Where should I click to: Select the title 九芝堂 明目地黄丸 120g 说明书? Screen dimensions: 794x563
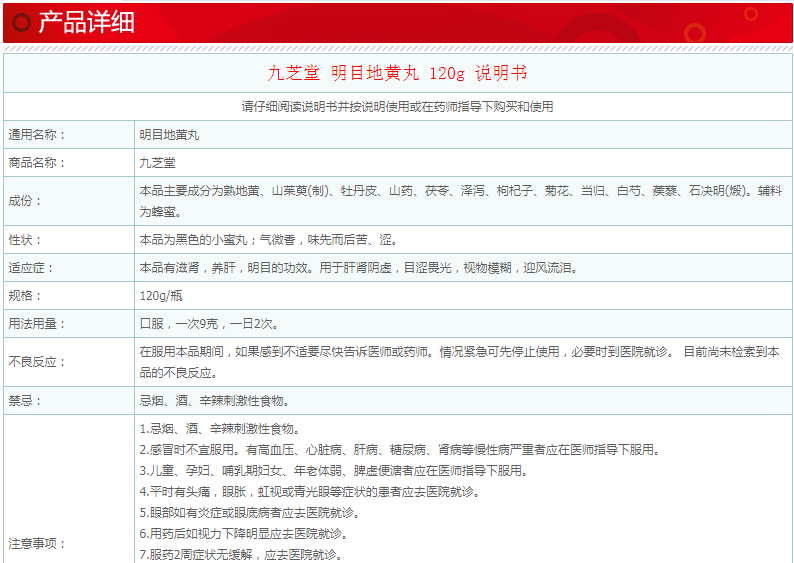[x=398, y=73]
